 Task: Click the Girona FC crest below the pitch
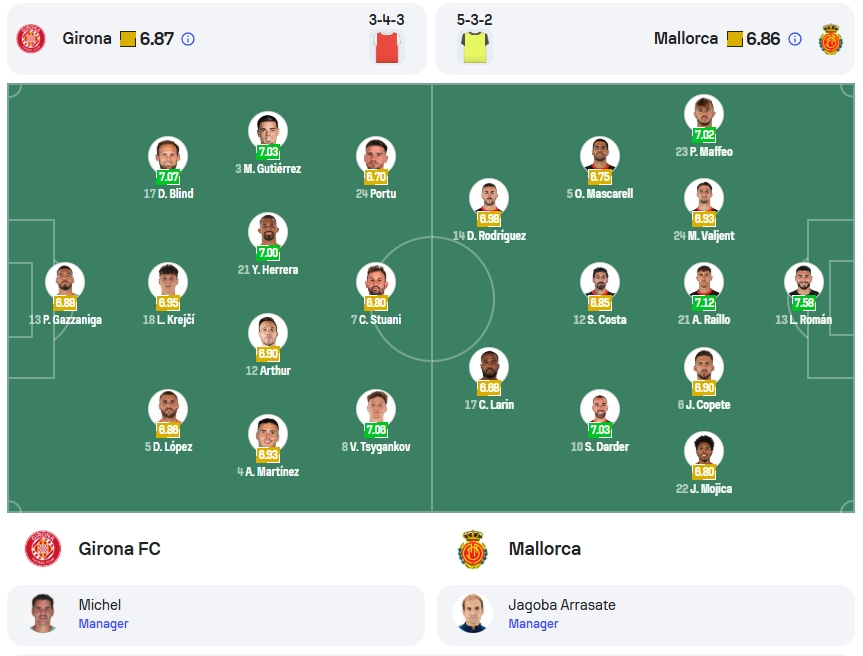pyautogui.click(x=43, y=548)
